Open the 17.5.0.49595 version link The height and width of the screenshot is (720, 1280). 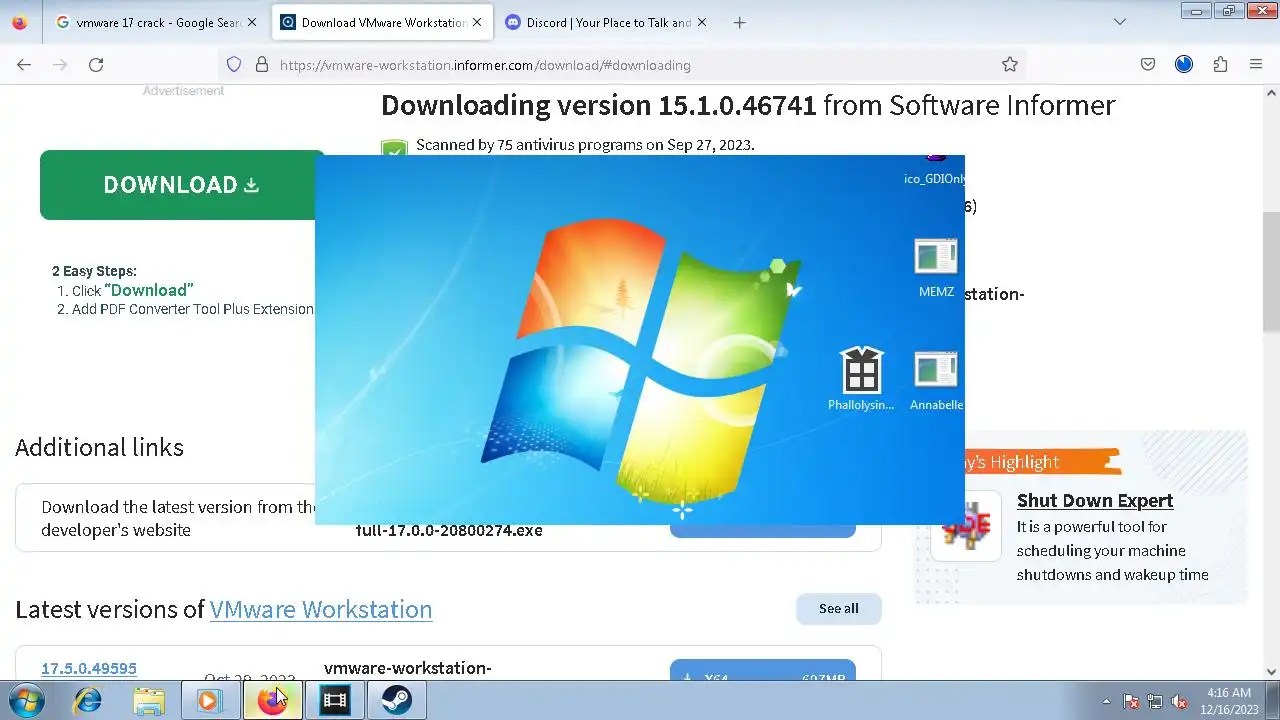89,668
